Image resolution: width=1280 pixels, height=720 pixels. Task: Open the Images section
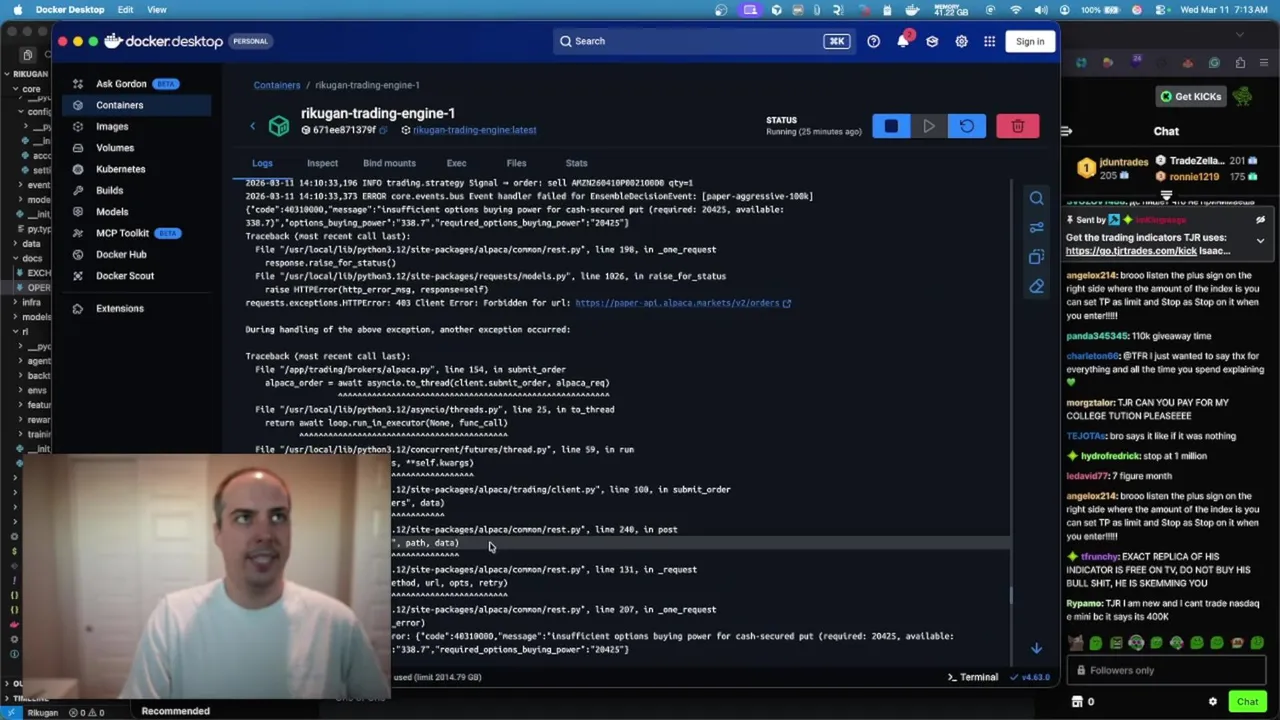click(136, 126)
